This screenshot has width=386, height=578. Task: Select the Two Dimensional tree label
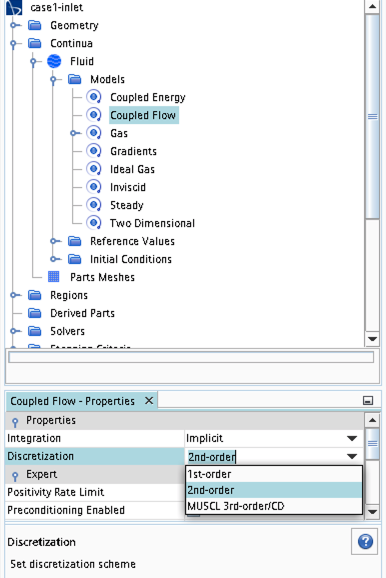pos(152,223)
